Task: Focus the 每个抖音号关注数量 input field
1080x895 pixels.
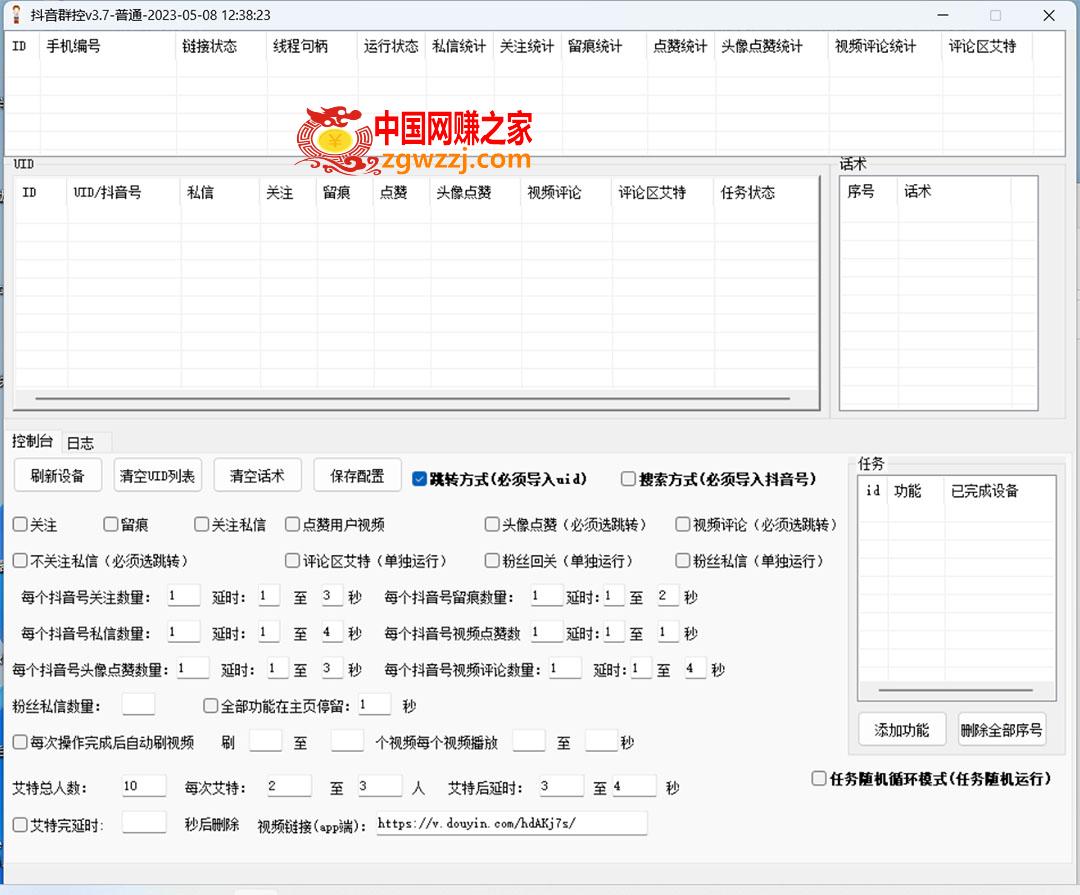Action: point(183,595)
